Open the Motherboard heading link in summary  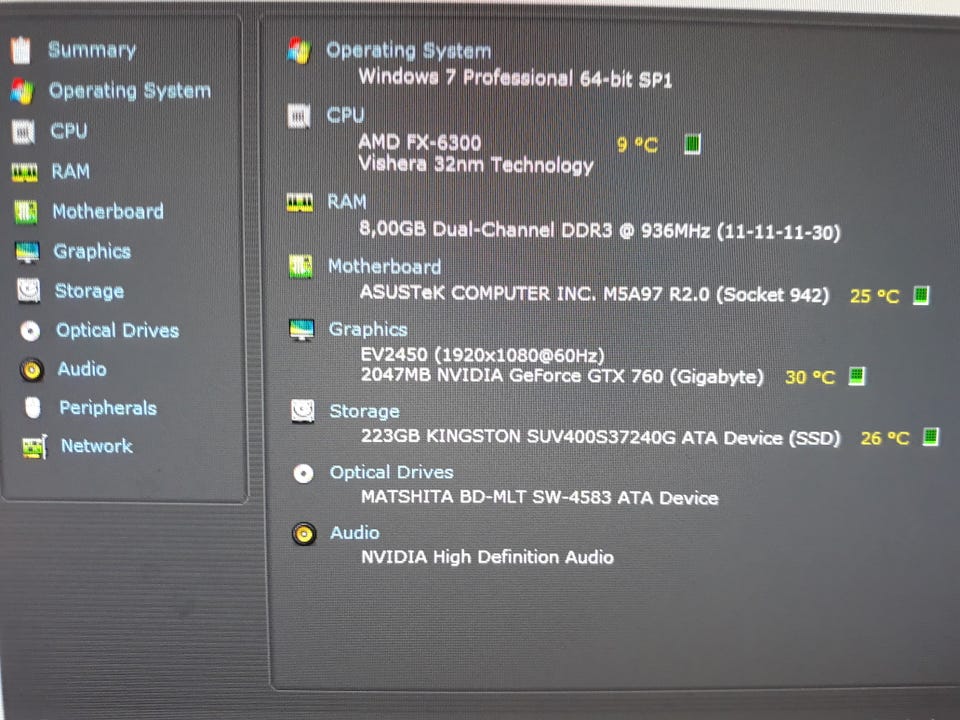(x=384, y=266)
